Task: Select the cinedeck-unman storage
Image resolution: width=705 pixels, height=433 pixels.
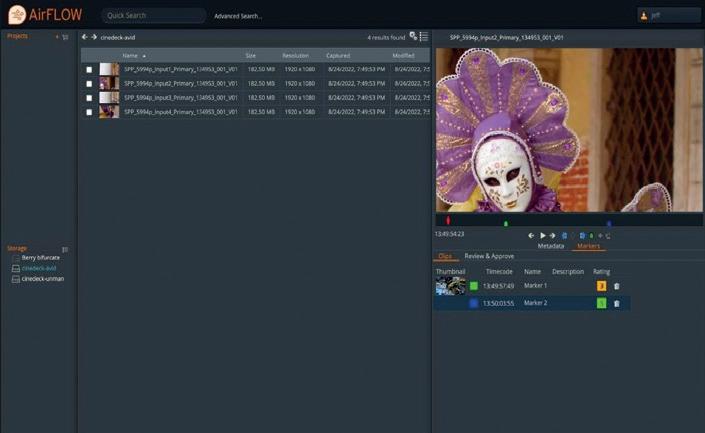Action: [x=43, y=279]
